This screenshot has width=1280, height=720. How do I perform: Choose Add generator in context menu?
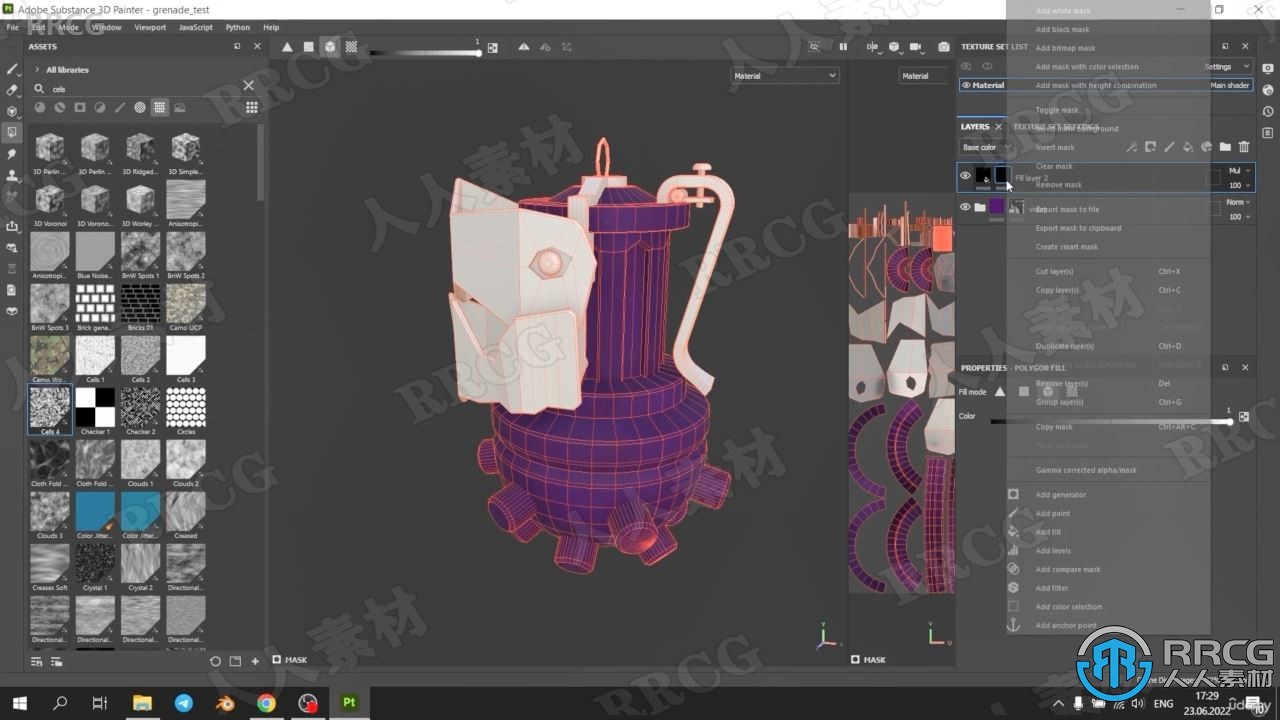pos(1061,495)
